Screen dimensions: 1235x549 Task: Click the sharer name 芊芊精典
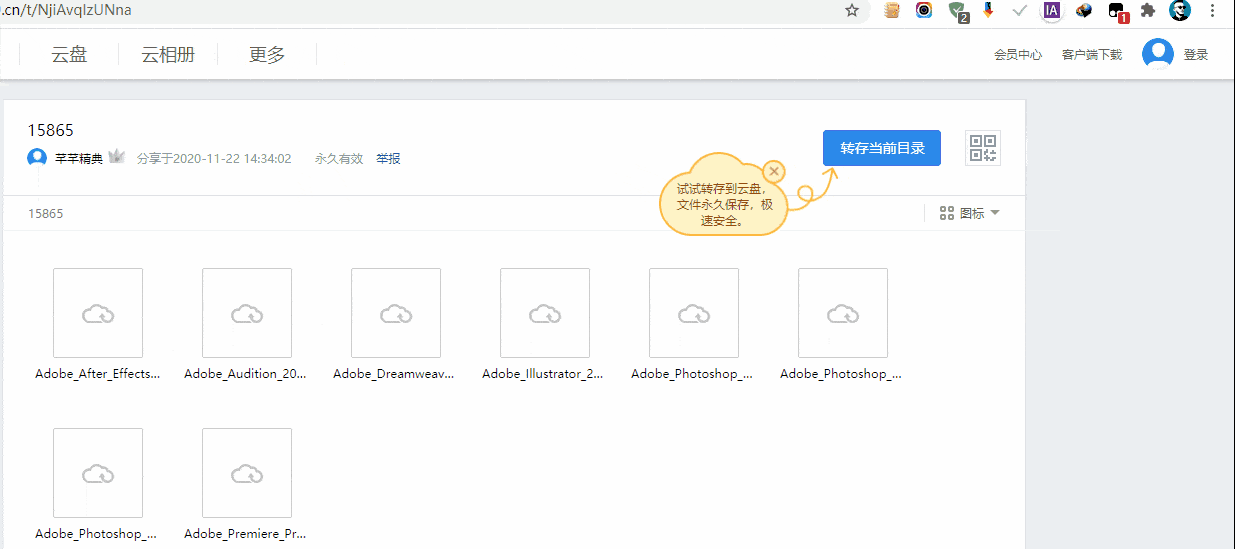pos(78,158)
